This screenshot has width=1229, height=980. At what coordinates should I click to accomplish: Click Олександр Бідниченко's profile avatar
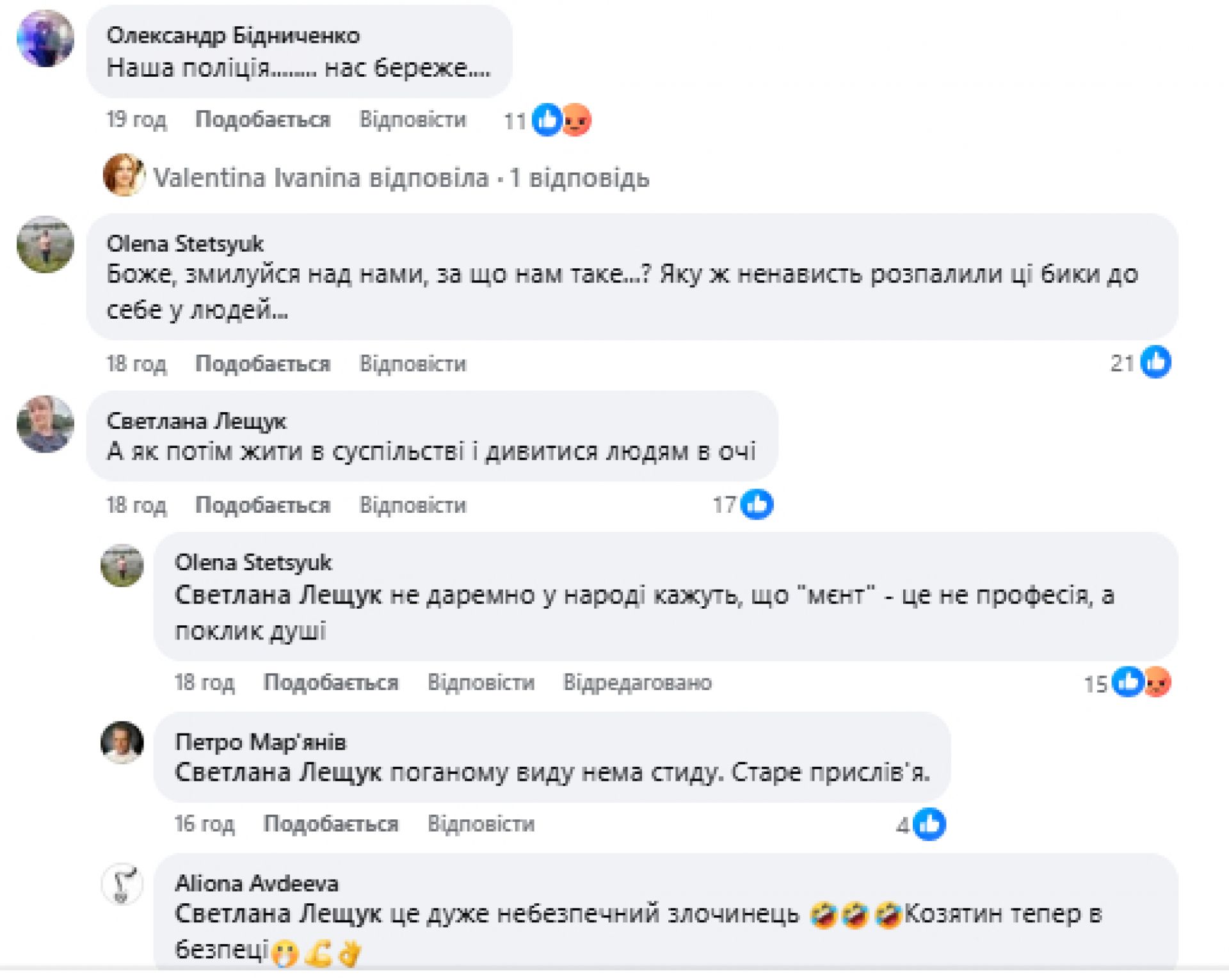click(x=45, y=39)
